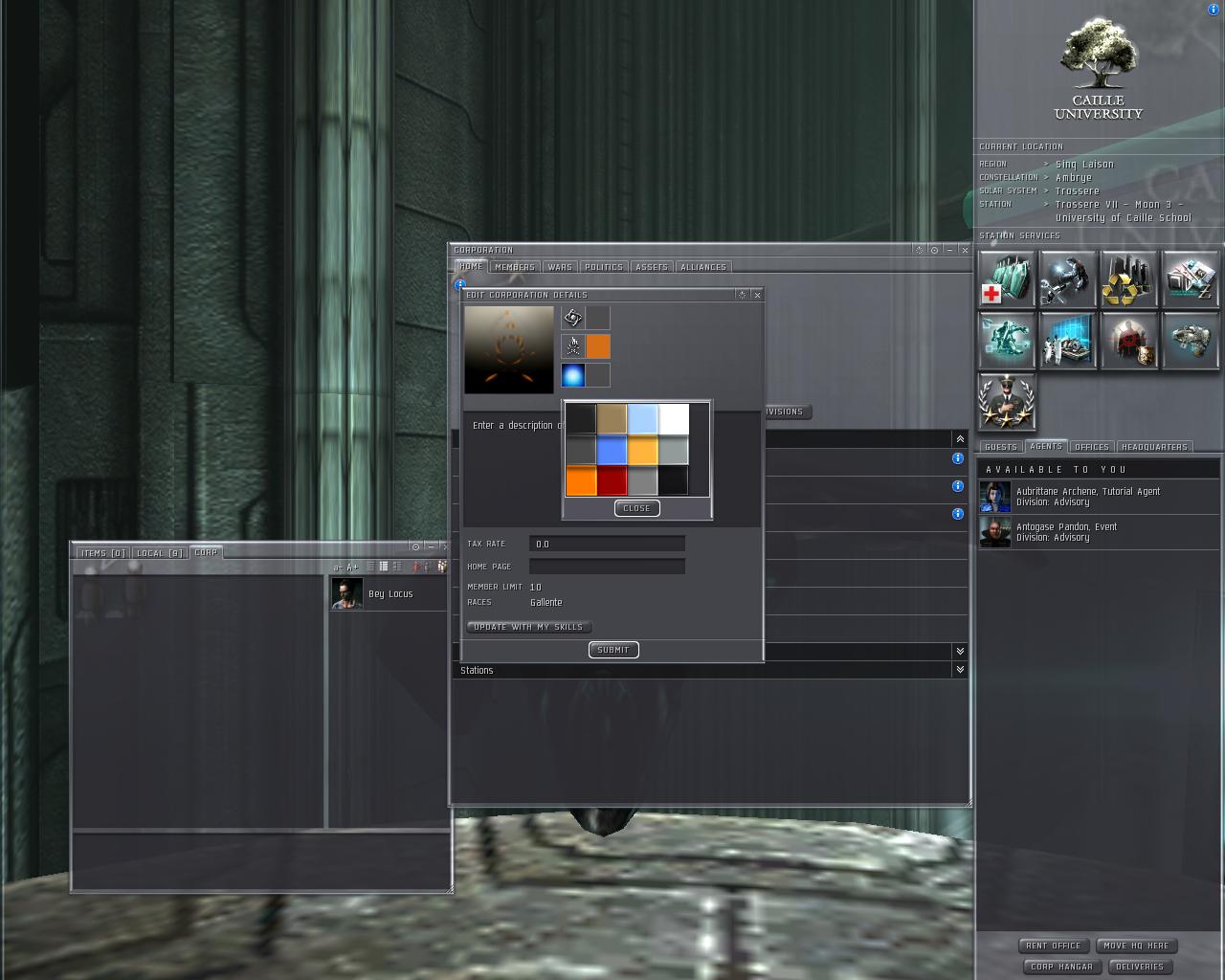The height and width of the screenshot is (980, 1225).
Task: Open the orange swatch beside second logo layer
Action: 598,346
